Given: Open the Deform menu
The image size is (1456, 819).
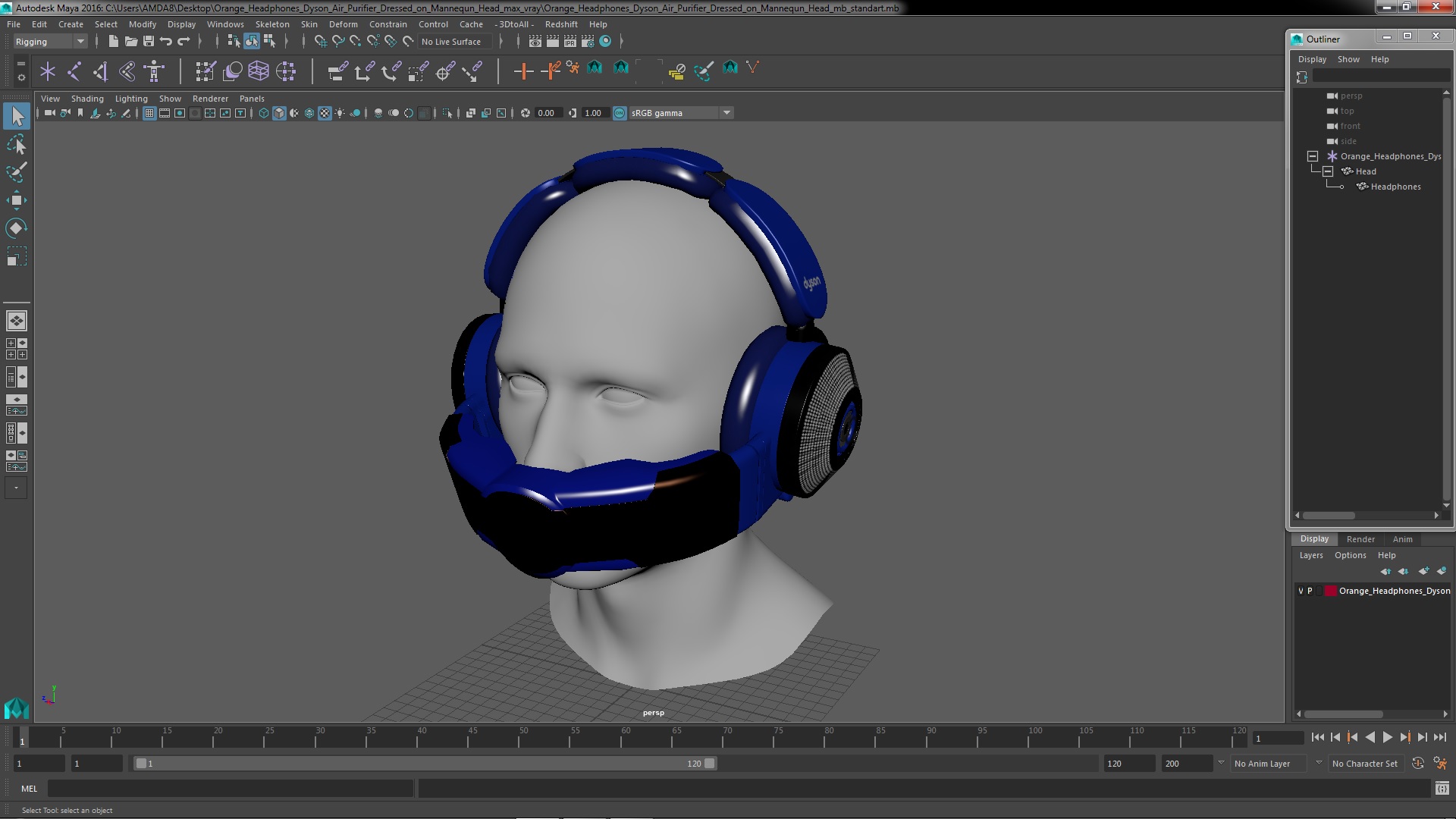Looking at the screenshot, I should click(x=343, y=24).
